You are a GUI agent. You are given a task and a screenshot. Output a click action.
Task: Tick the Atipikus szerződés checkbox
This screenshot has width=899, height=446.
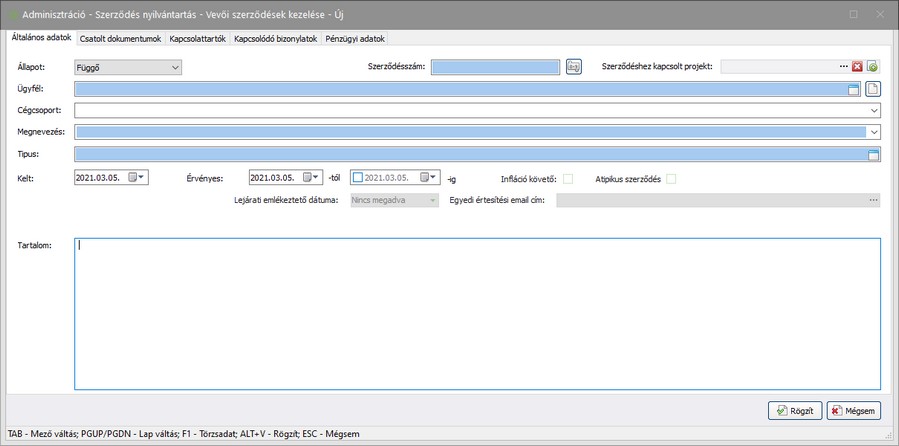[x=672, y=178]
